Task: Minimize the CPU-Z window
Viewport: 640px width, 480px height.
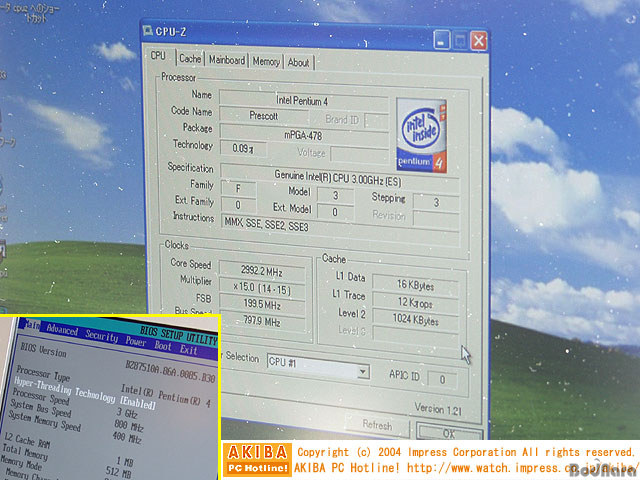Action: point(441,40)
